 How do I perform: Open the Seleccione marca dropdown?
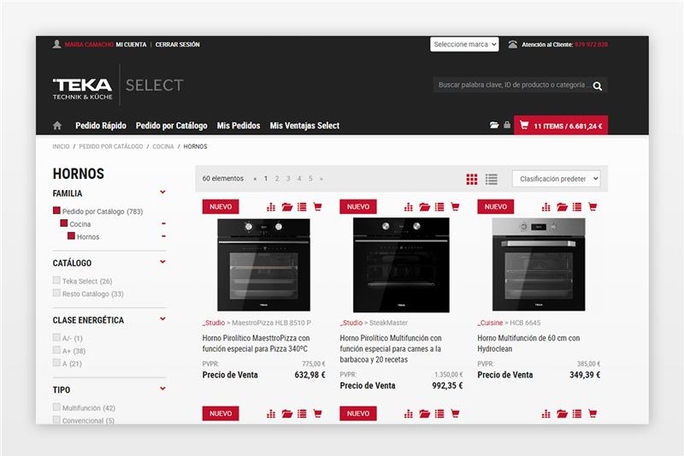click(x=464, y=44)
